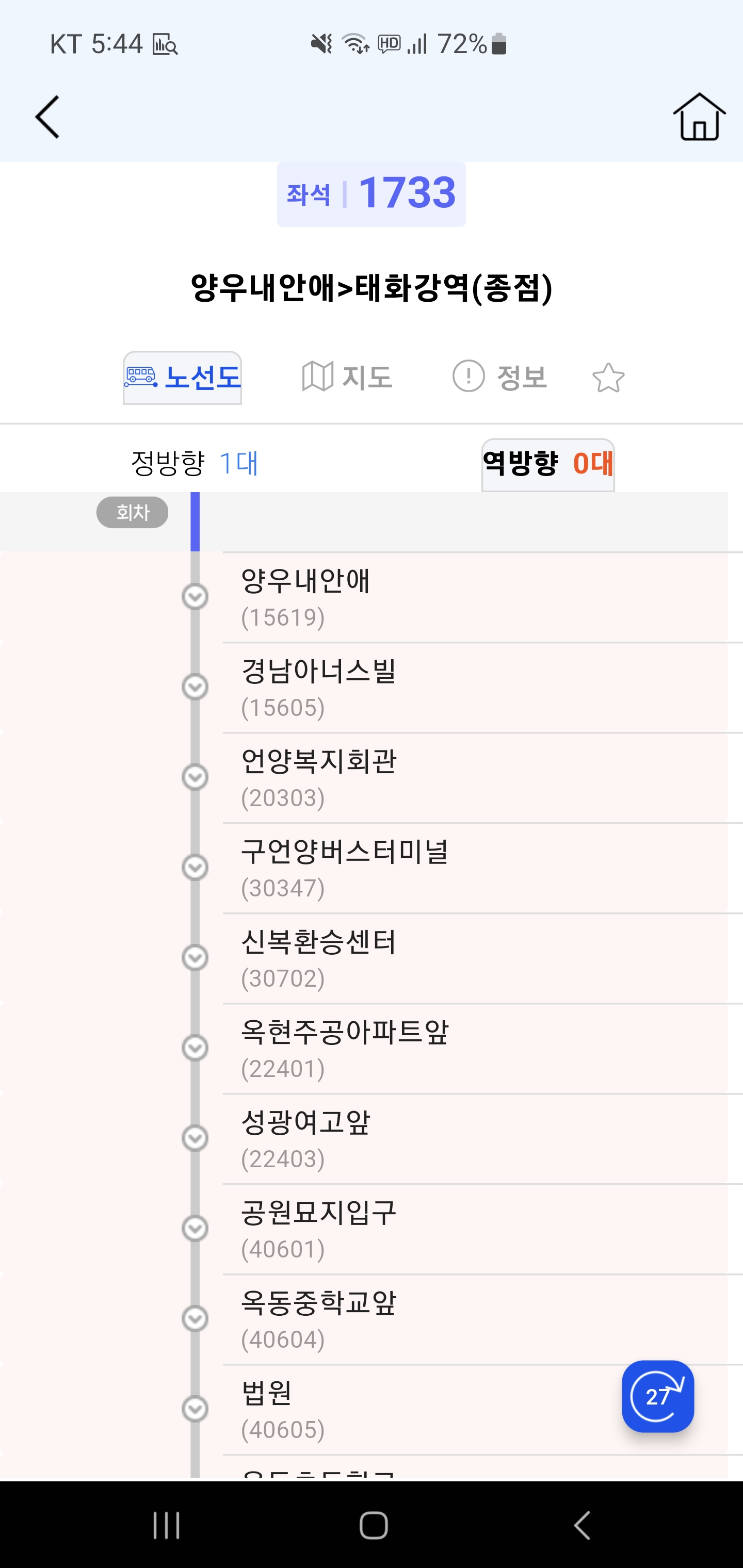Expand stop marker for 언양복지회관
This screenshot has height=1568, width=743.
pyautogui.click(x=195, y=777)
